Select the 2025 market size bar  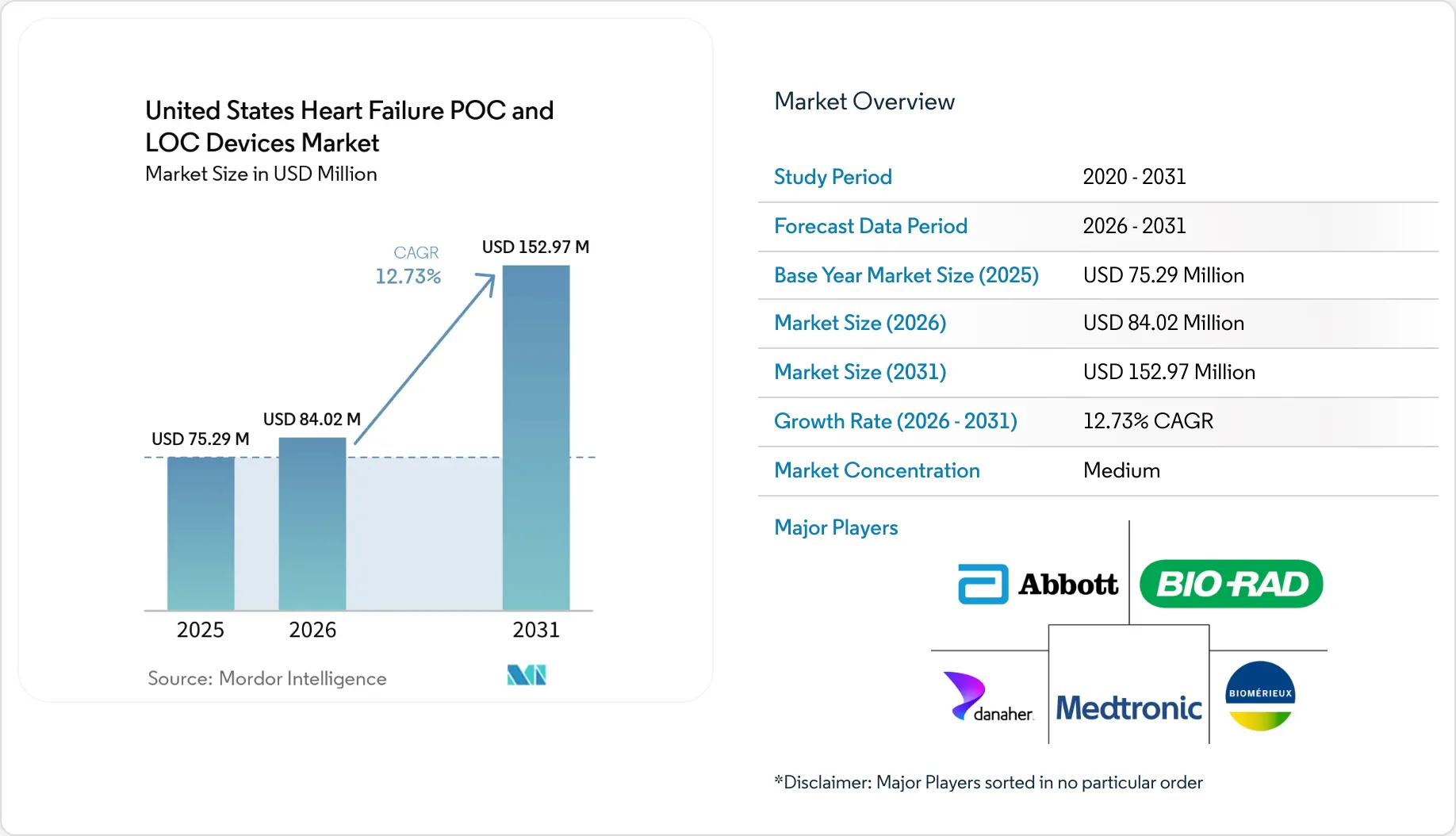(201, 534)
